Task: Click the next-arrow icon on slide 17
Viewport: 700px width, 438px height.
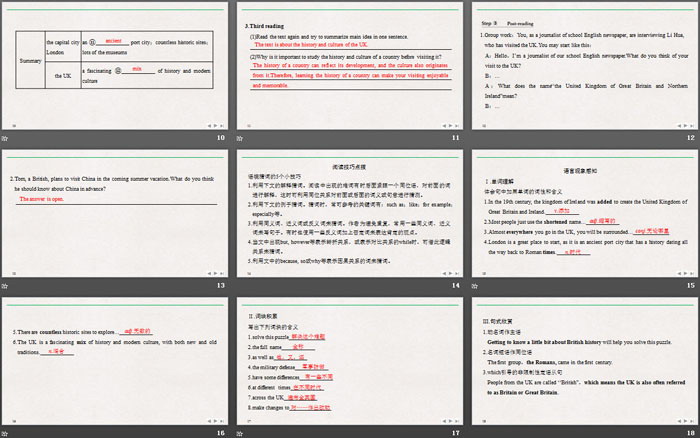Action: tap(450, 421)
